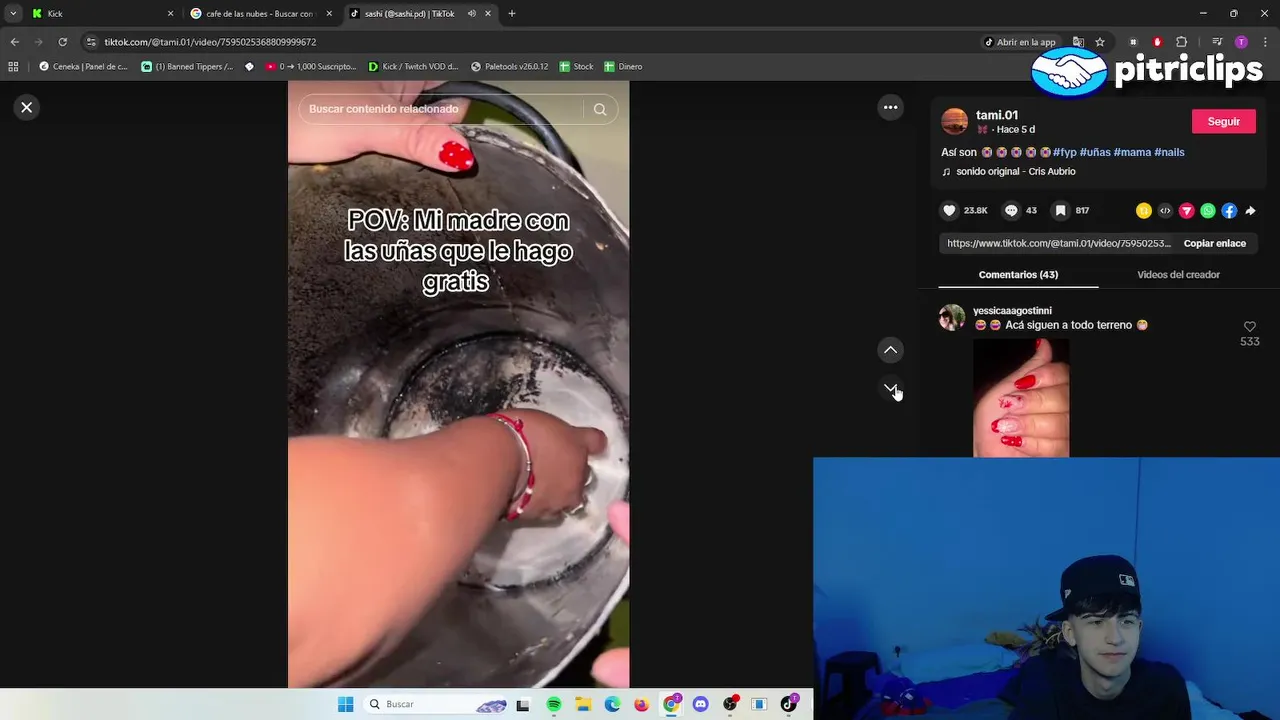Open the red nails comment image

click(x=1021, y=397)
